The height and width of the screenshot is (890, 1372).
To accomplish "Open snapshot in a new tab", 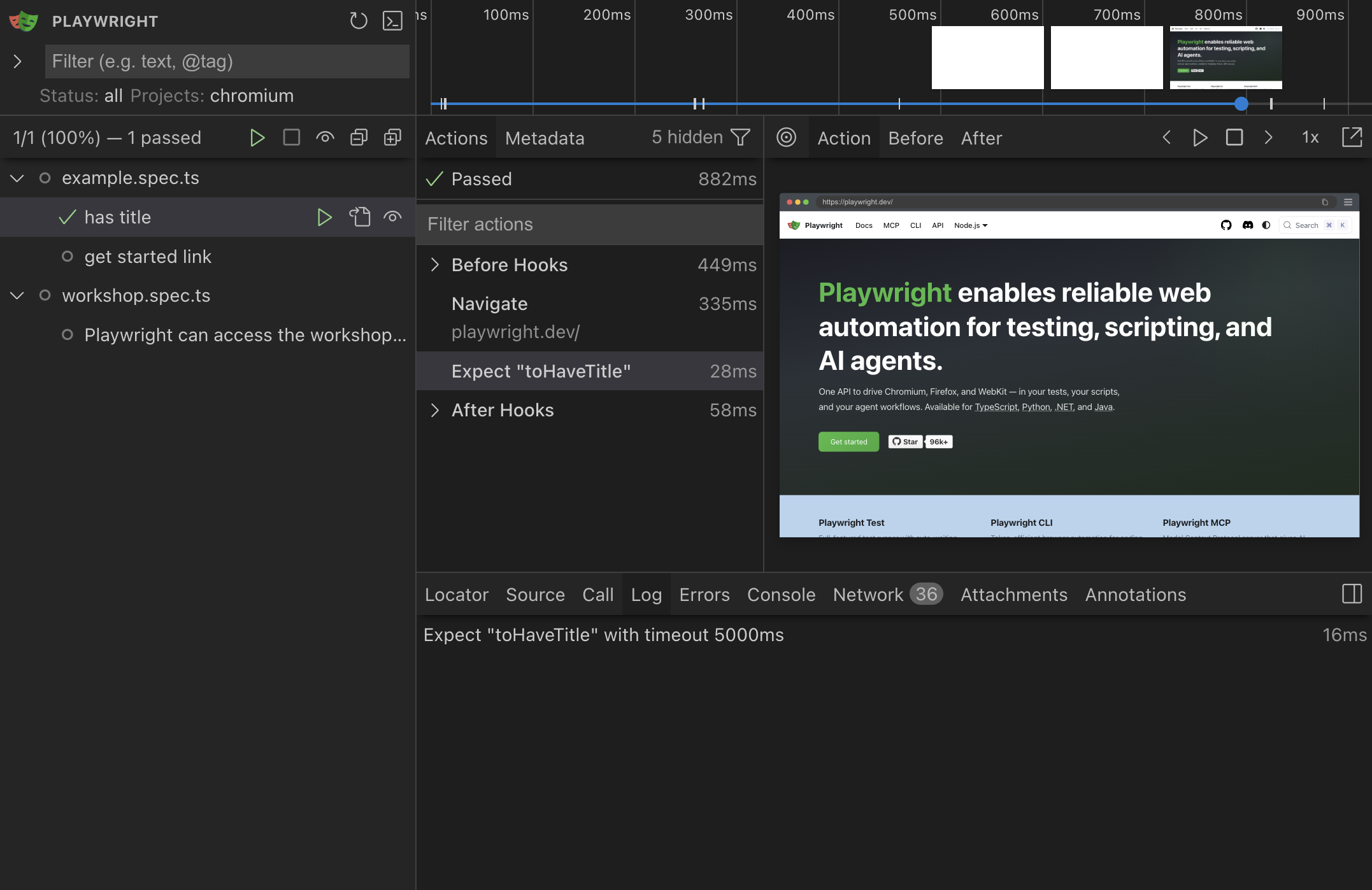I will 1352,138.
